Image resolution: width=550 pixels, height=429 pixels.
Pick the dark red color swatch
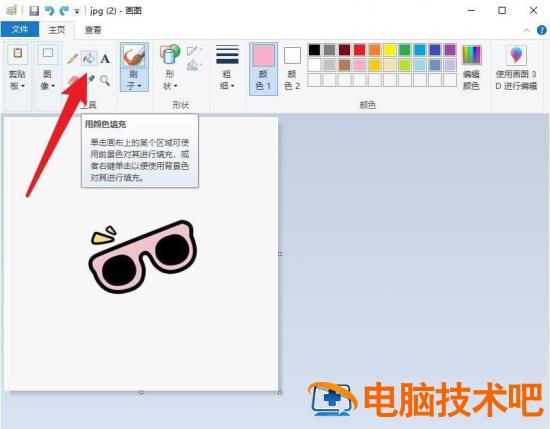click(344, 50)
